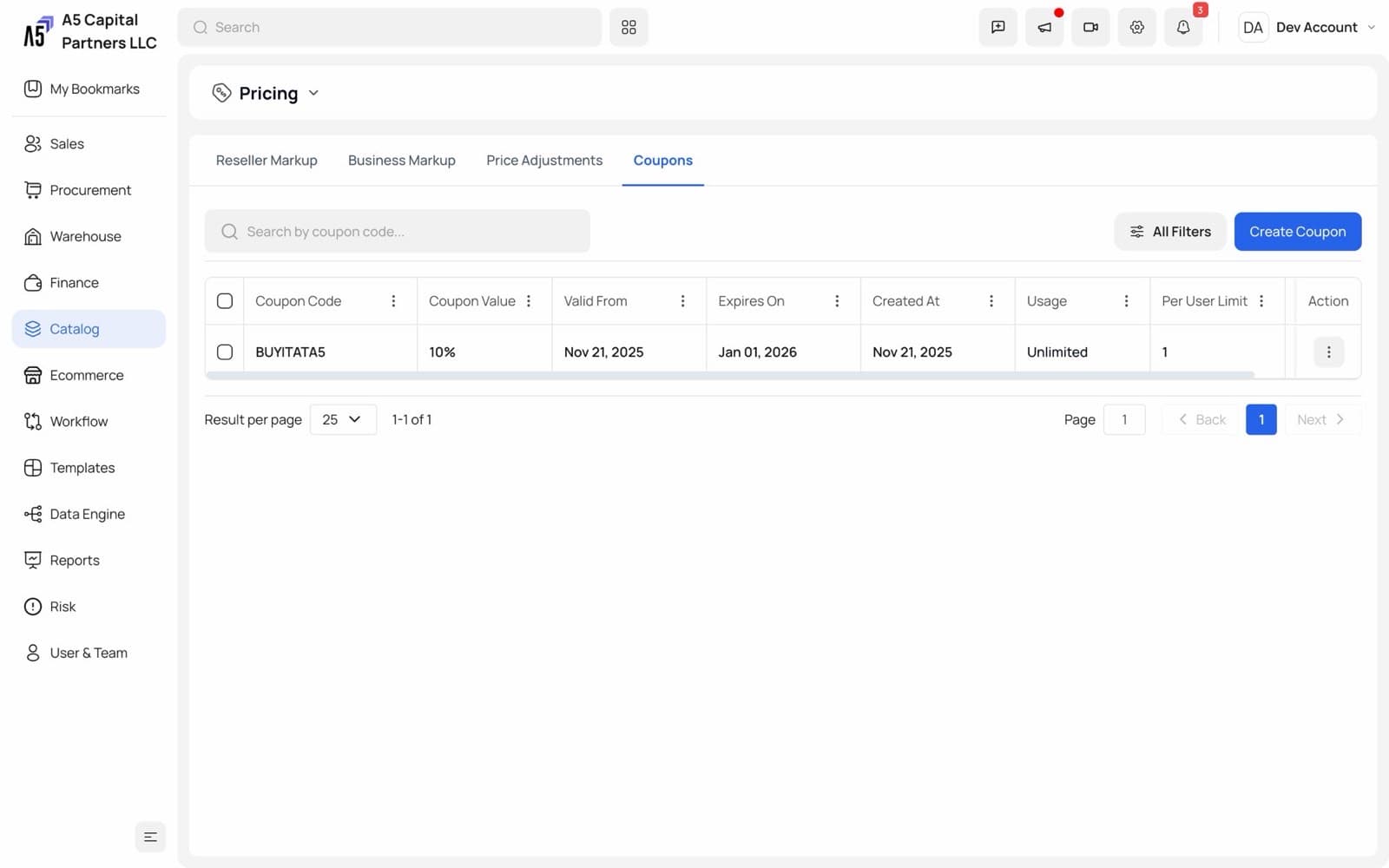Open the feedback chat icon in the header
The image size is (1389, 868).
tap(997, 27)
